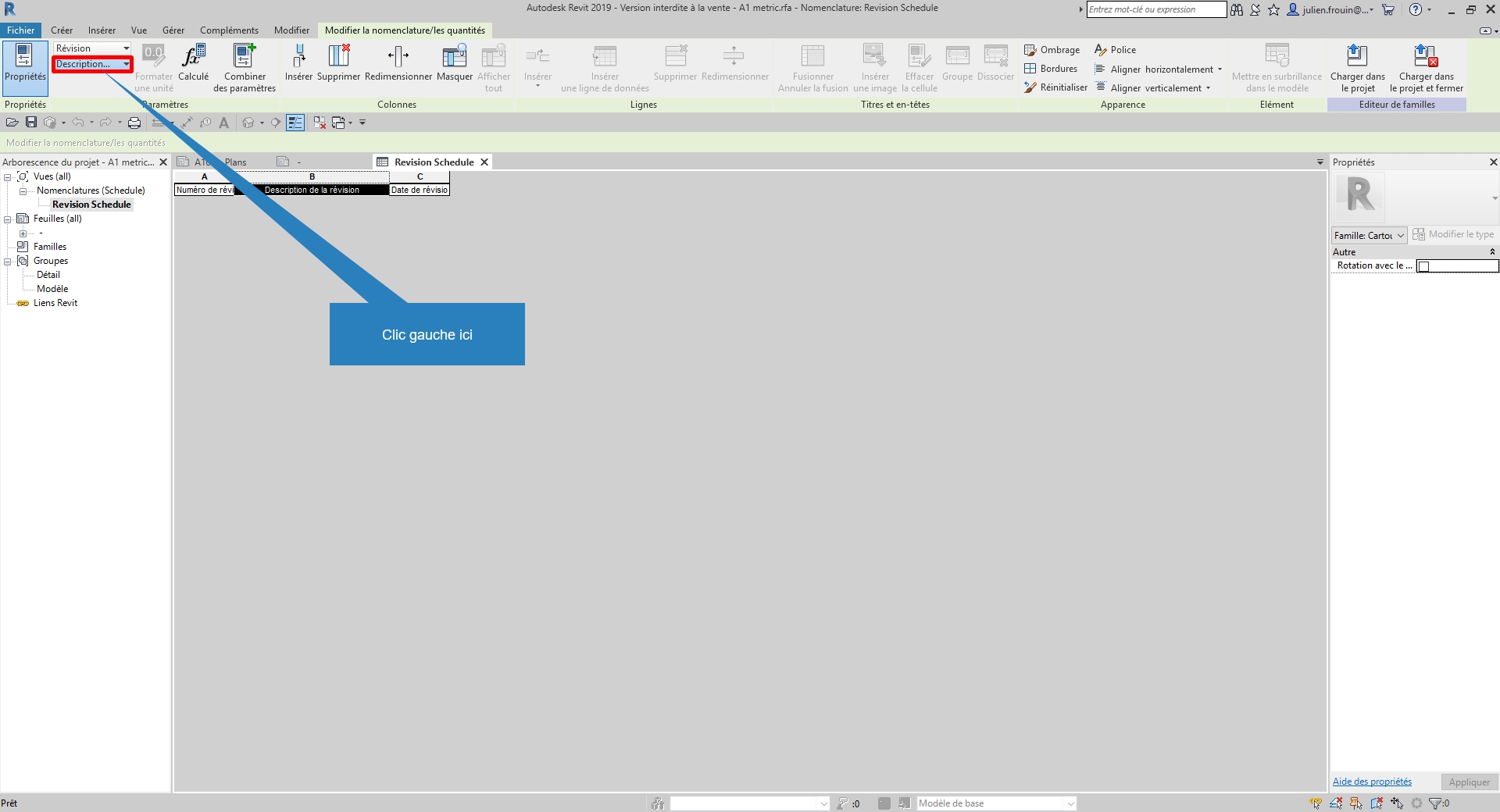Toggle the Rotation avec le composant checkbox
The width and height of the screenshot is (1500, 812).
(1423, 266)
